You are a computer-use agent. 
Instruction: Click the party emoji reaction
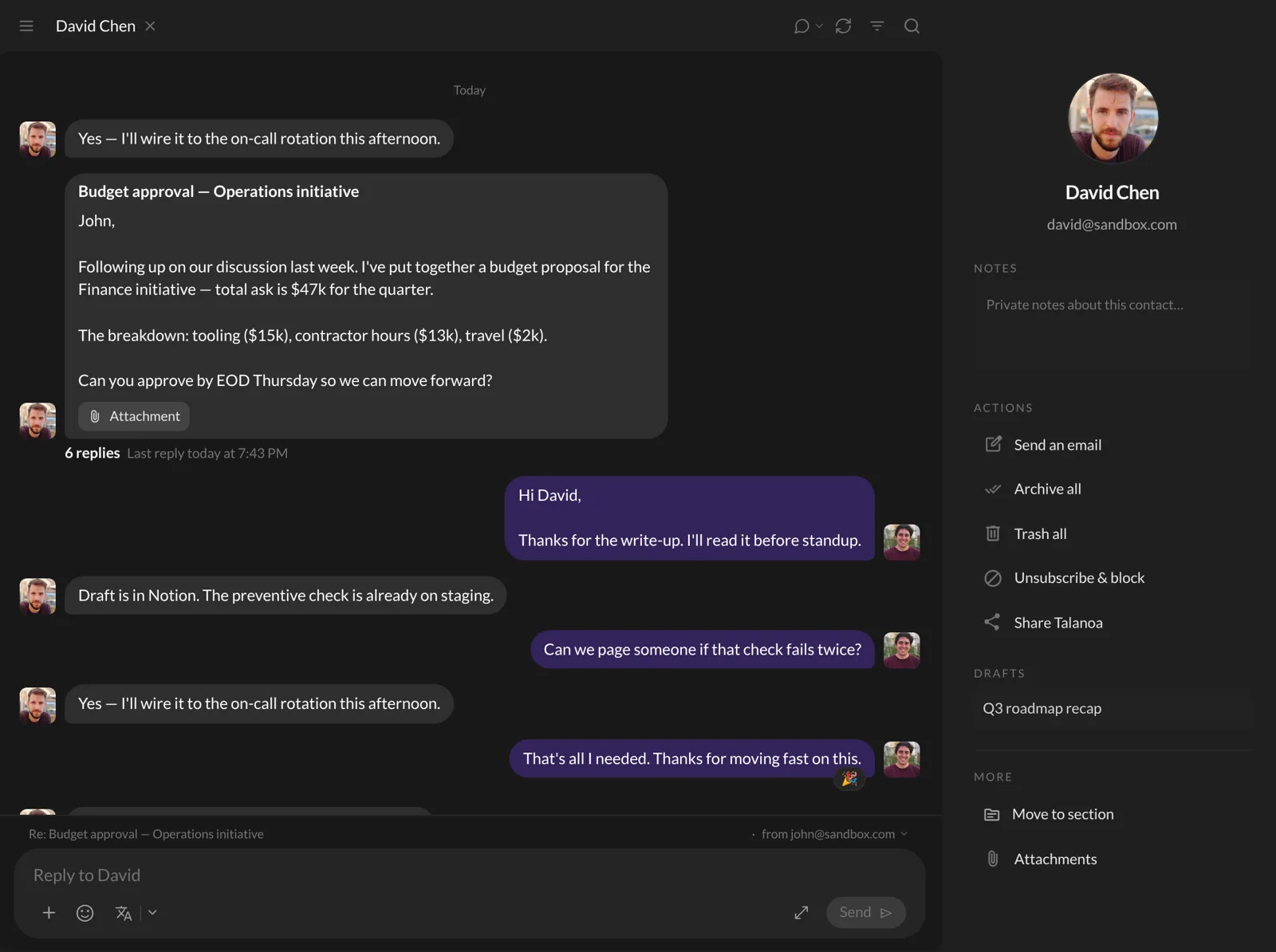point(849,778)
